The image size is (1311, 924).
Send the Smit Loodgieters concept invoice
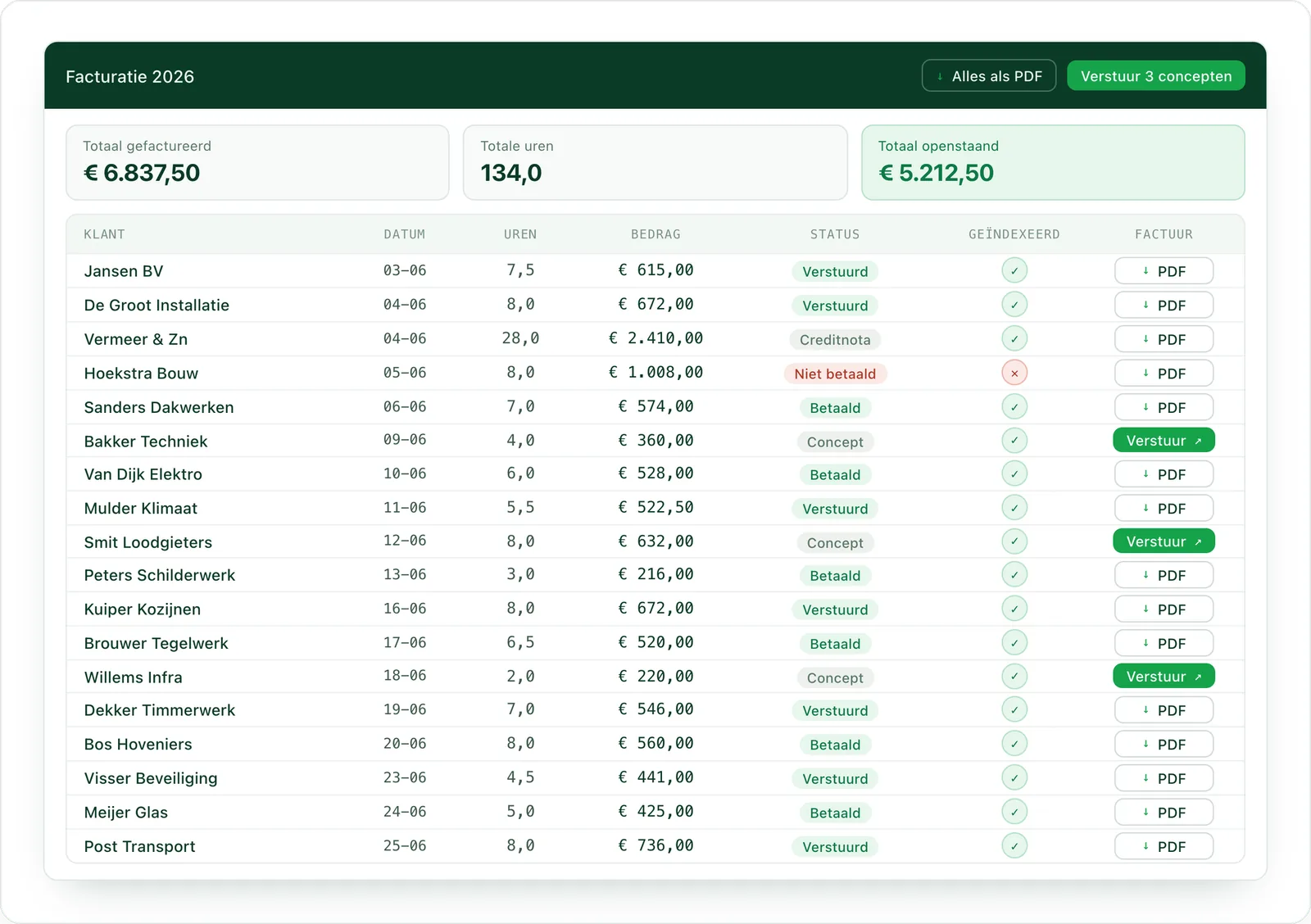[1164, 541]
